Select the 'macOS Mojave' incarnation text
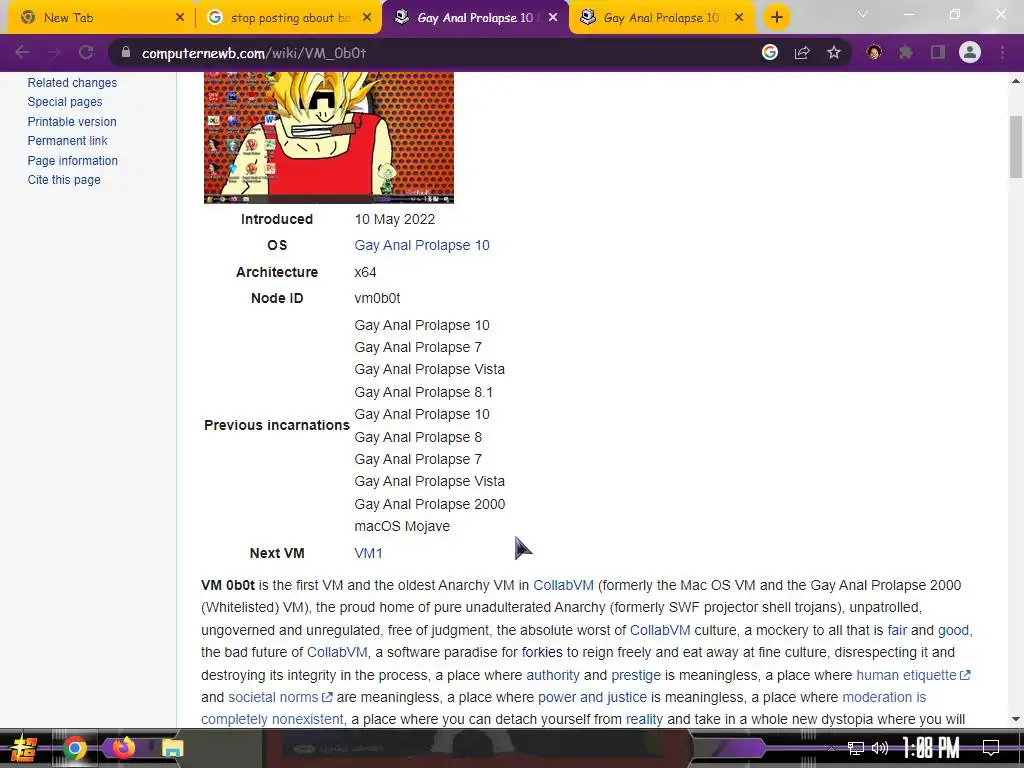 (402, 526)
